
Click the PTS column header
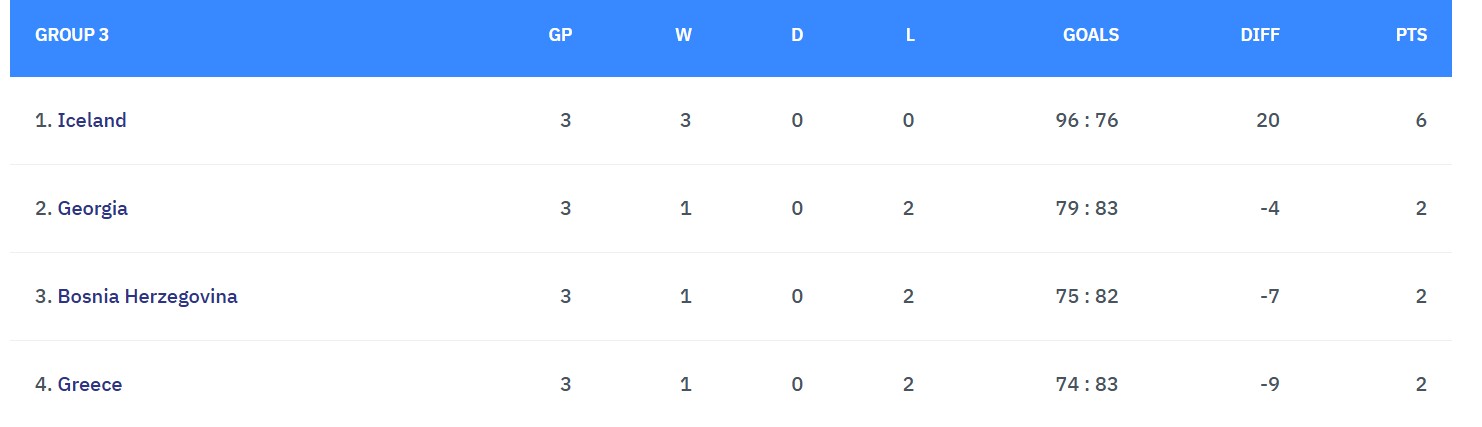pos(1411,35)
